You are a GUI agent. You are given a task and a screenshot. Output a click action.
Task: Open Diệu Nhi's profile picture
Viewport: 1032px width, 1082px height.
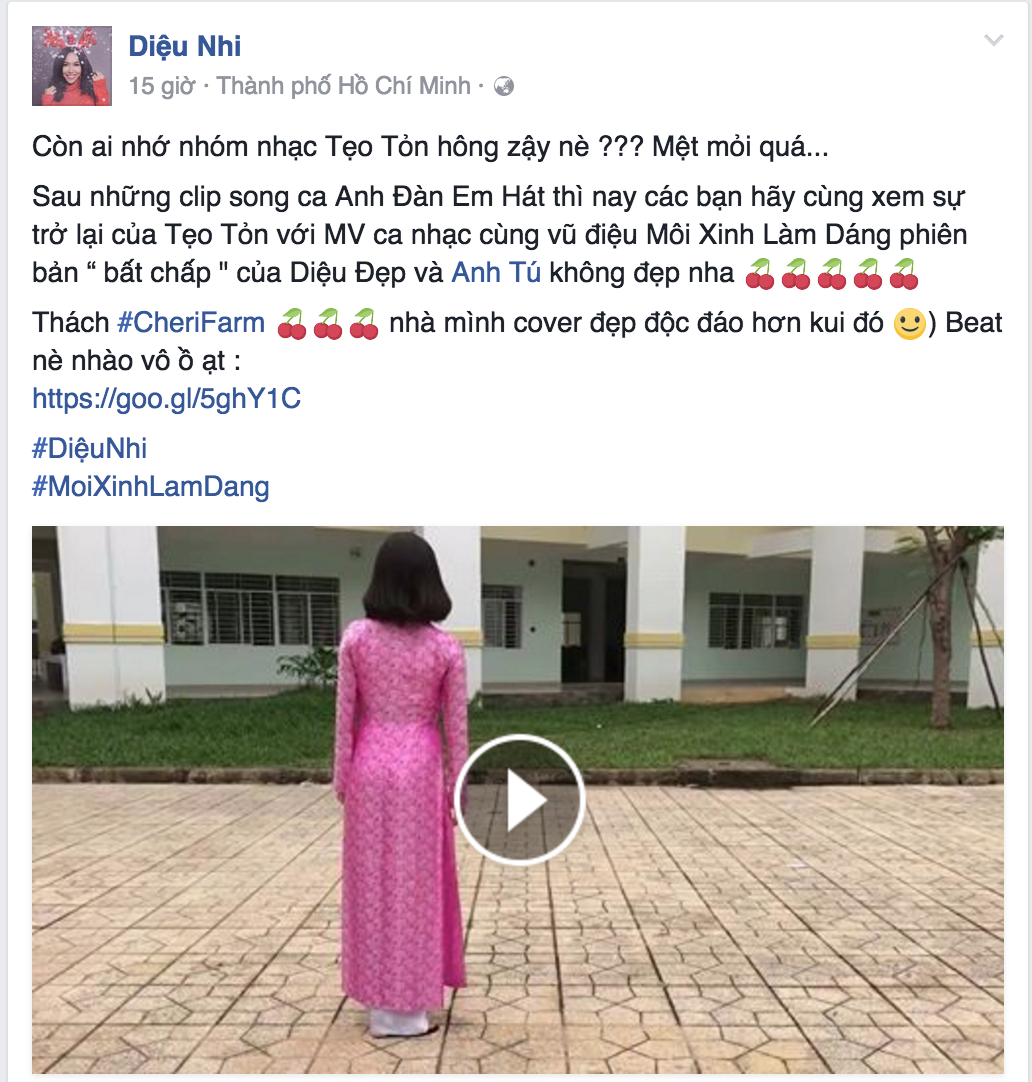pos(72,66)
